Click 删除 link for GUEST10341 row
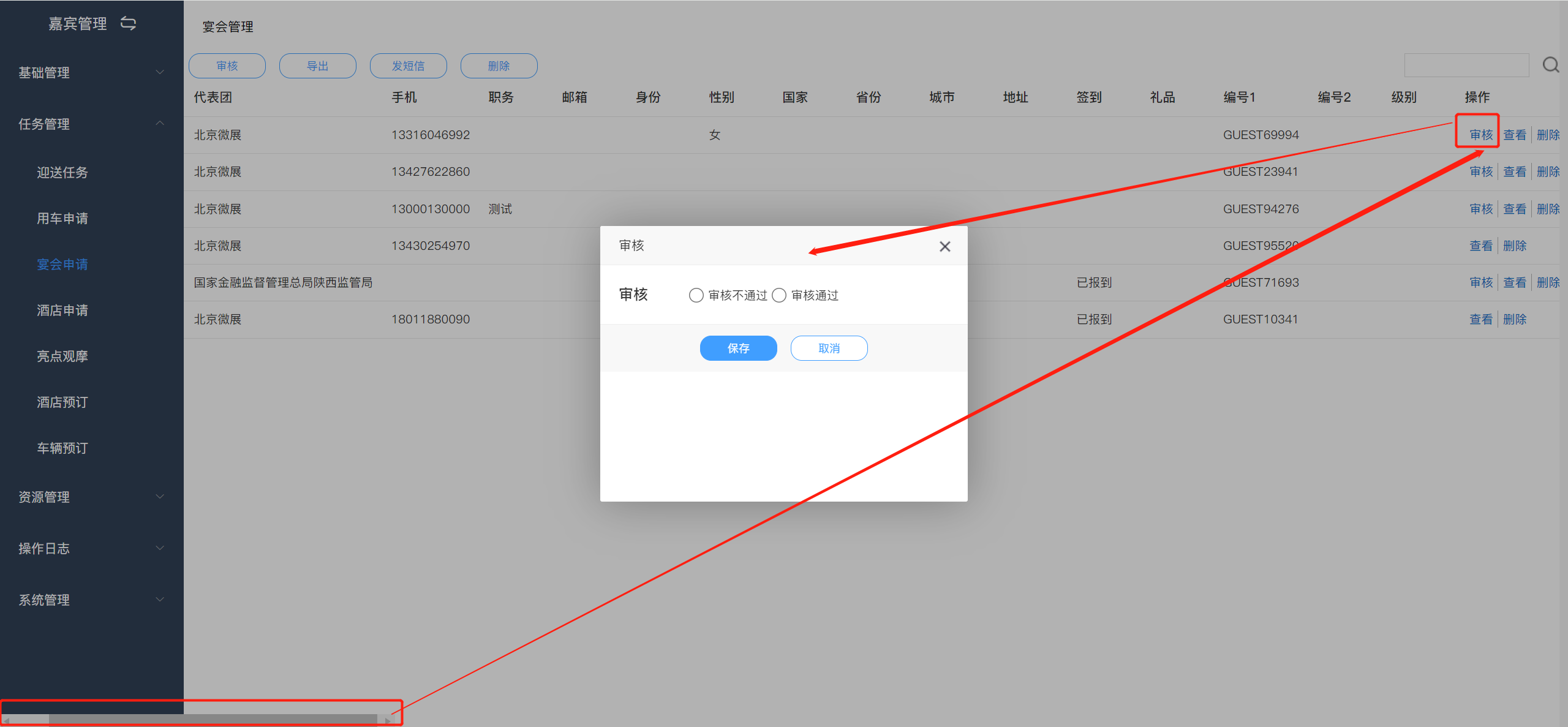Image resolution: width=1568 pixels, height=727 pixels. 1515,319
